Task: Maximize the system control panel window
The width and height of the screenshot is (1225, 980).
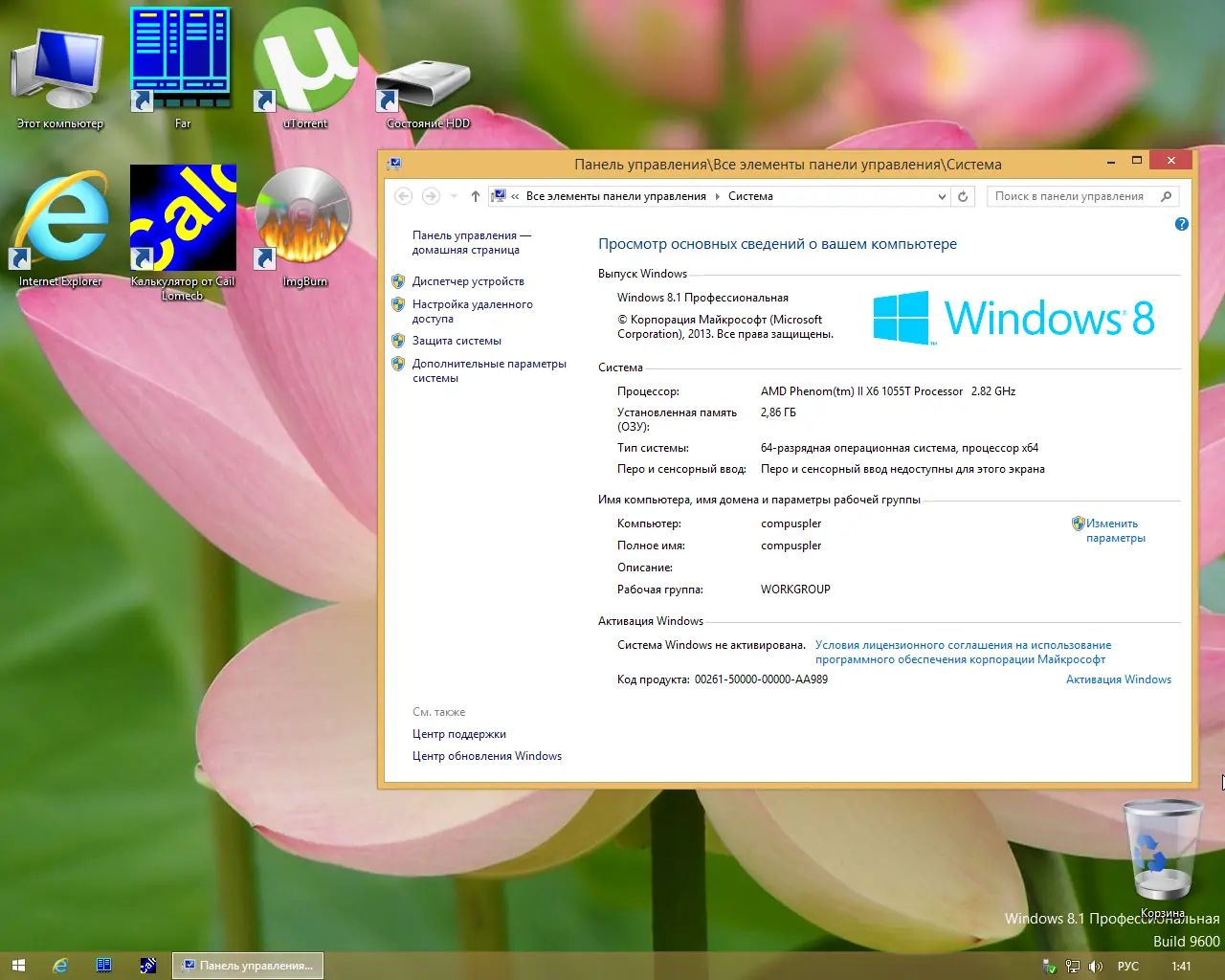Action: pyautogui.click(x=1137, y=161)
